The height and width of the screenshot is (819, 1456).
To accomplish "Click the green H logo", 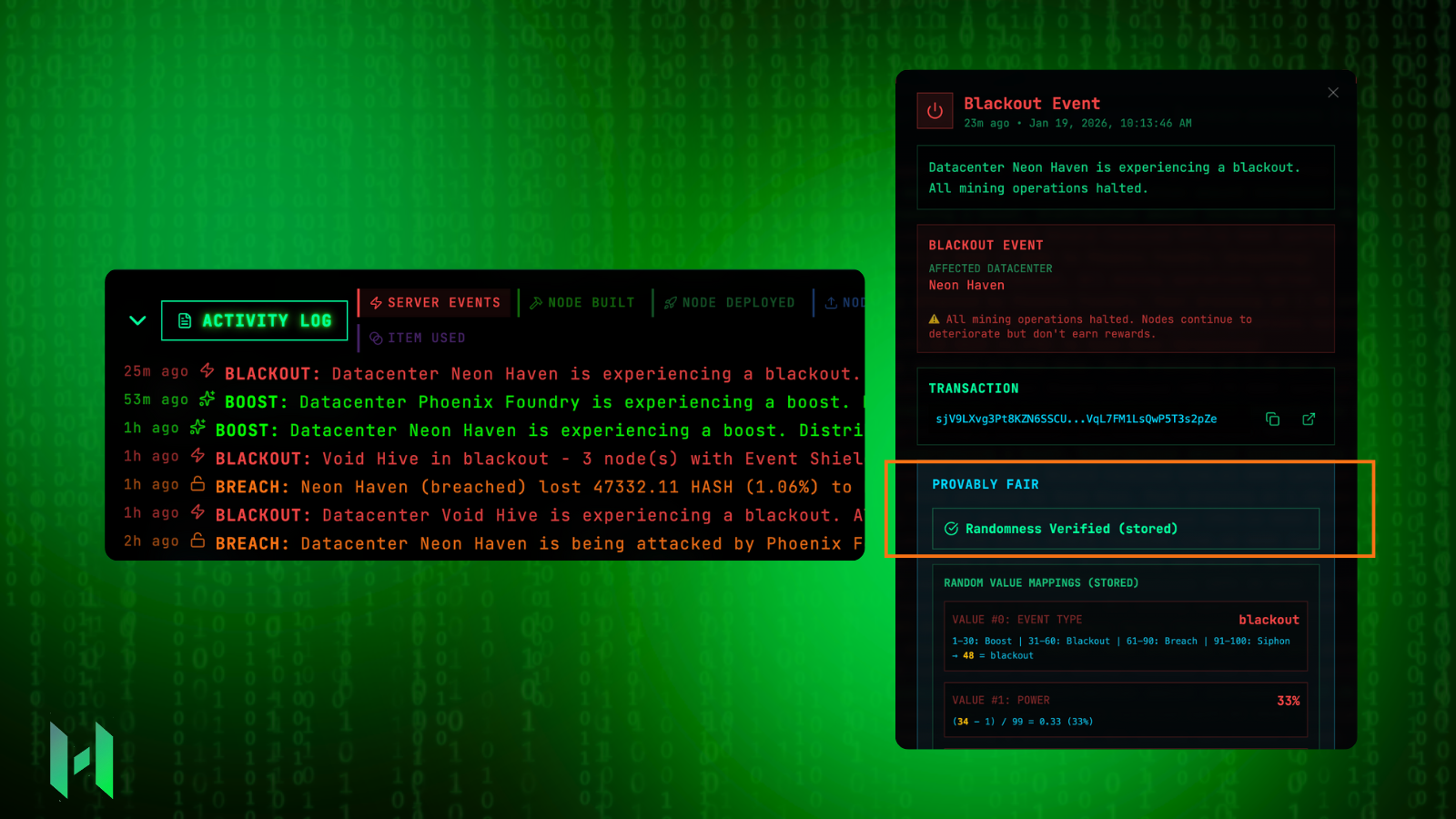I will coord(82,761).
